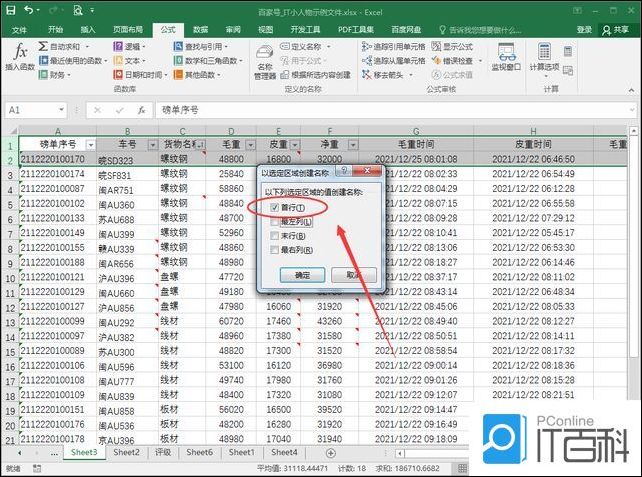
Task: Click the 共享 (Share) button
Action: click(x=615, y=29)
